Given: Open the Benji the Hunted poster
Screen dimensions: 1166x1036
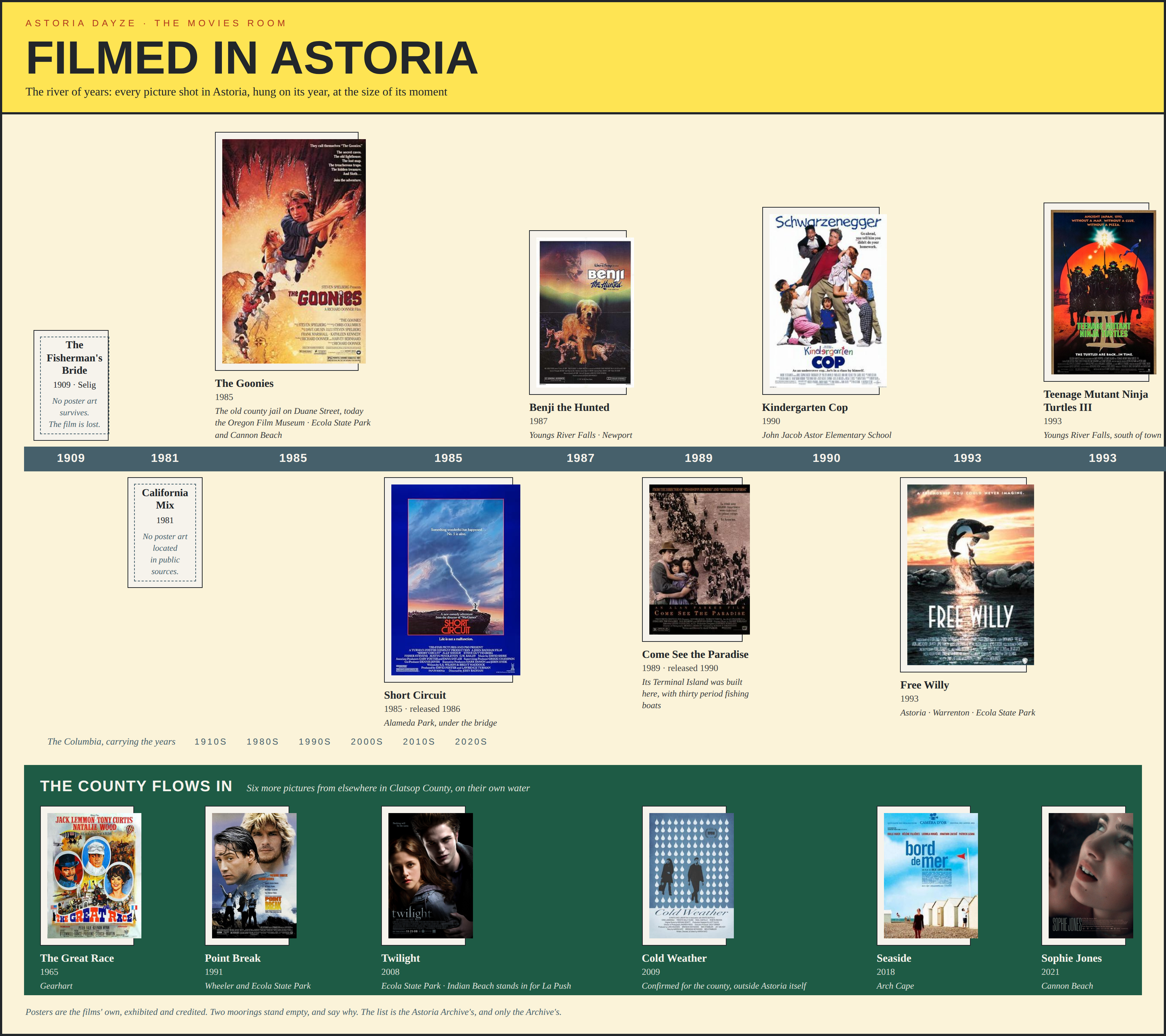Looking at the screenshot, I should 585,313.
